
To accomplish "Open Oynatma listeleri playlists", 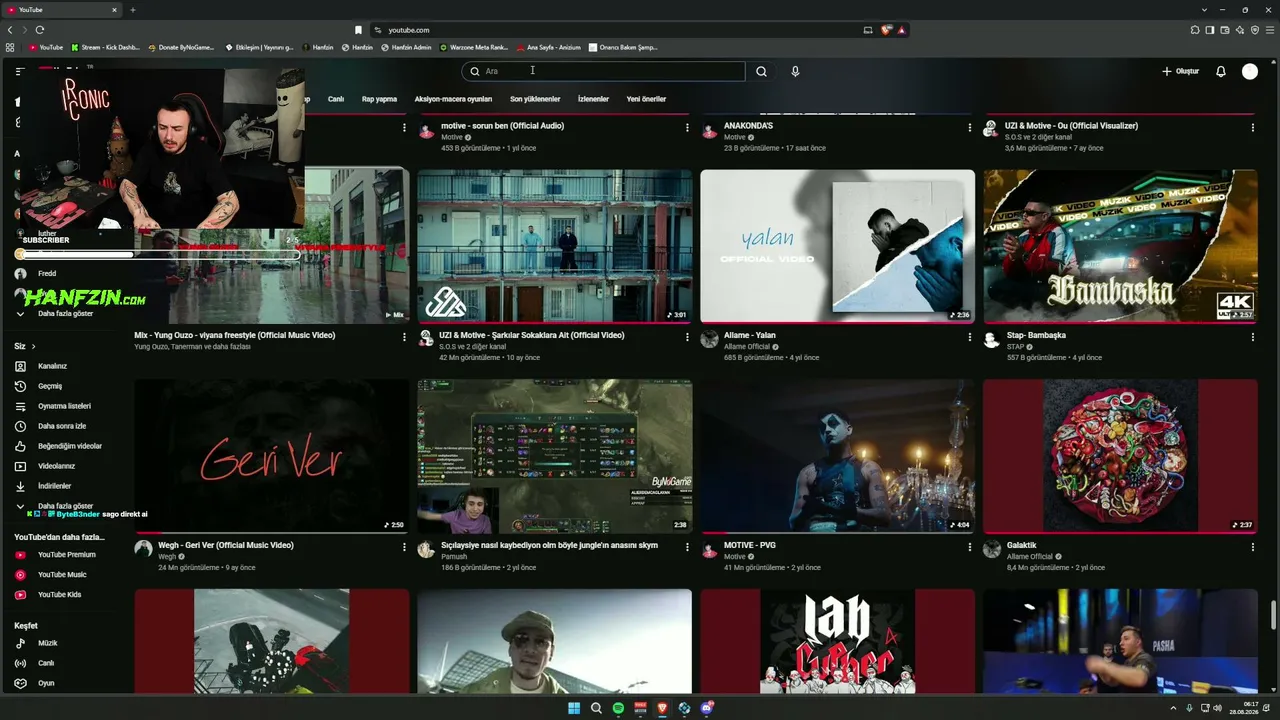I will tap(66, 406).
